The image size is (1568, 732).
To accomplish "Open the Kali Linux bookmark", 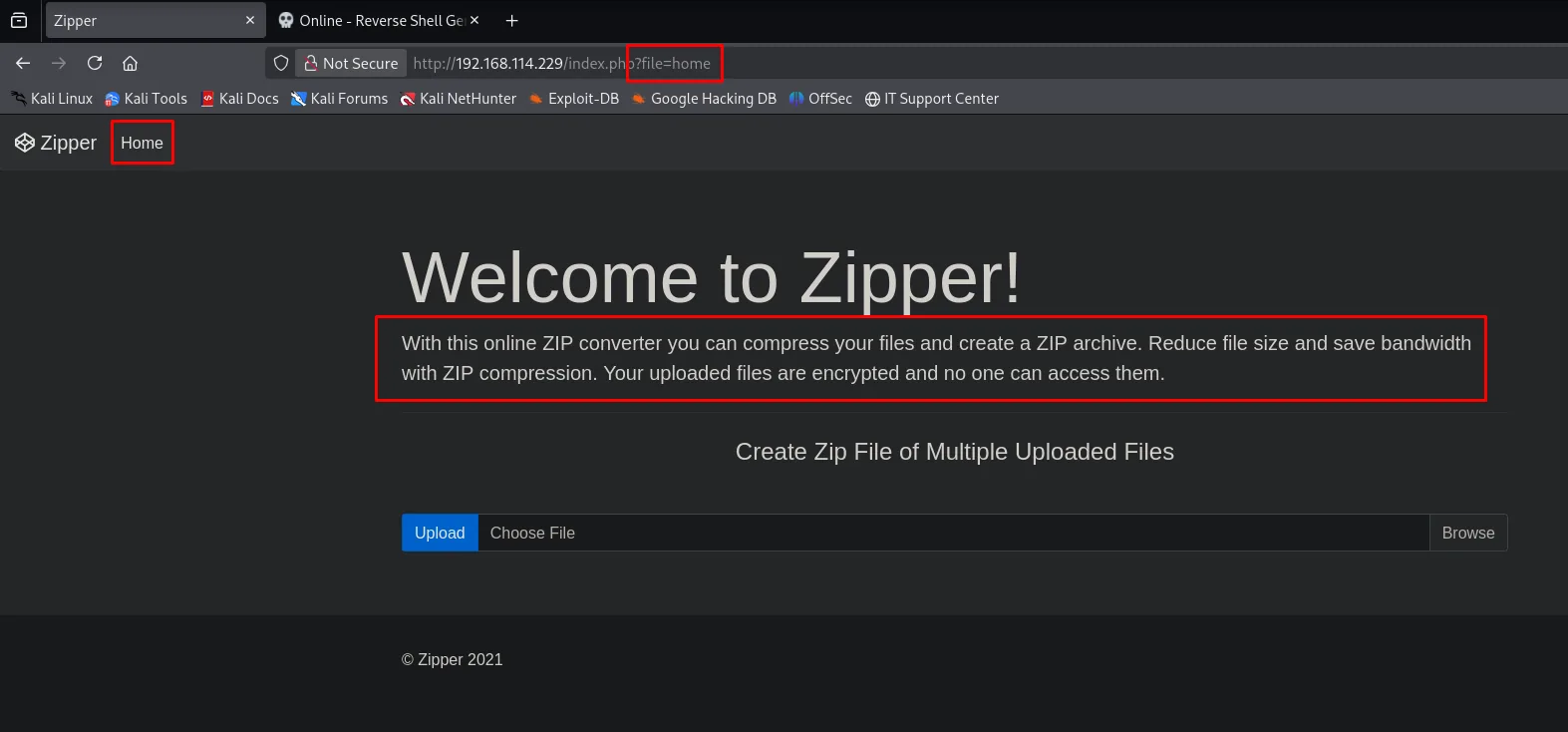I will click(x=52, y=98).
